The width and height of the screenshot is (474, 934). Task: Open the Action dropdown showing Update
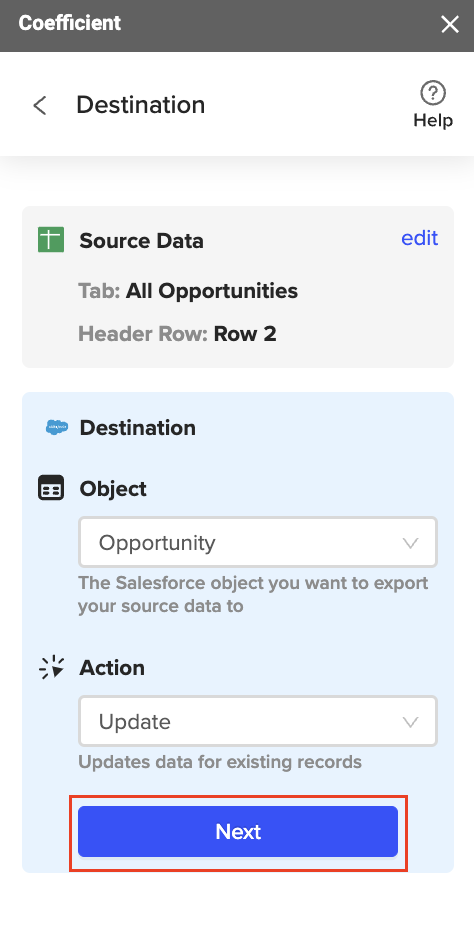258,721
